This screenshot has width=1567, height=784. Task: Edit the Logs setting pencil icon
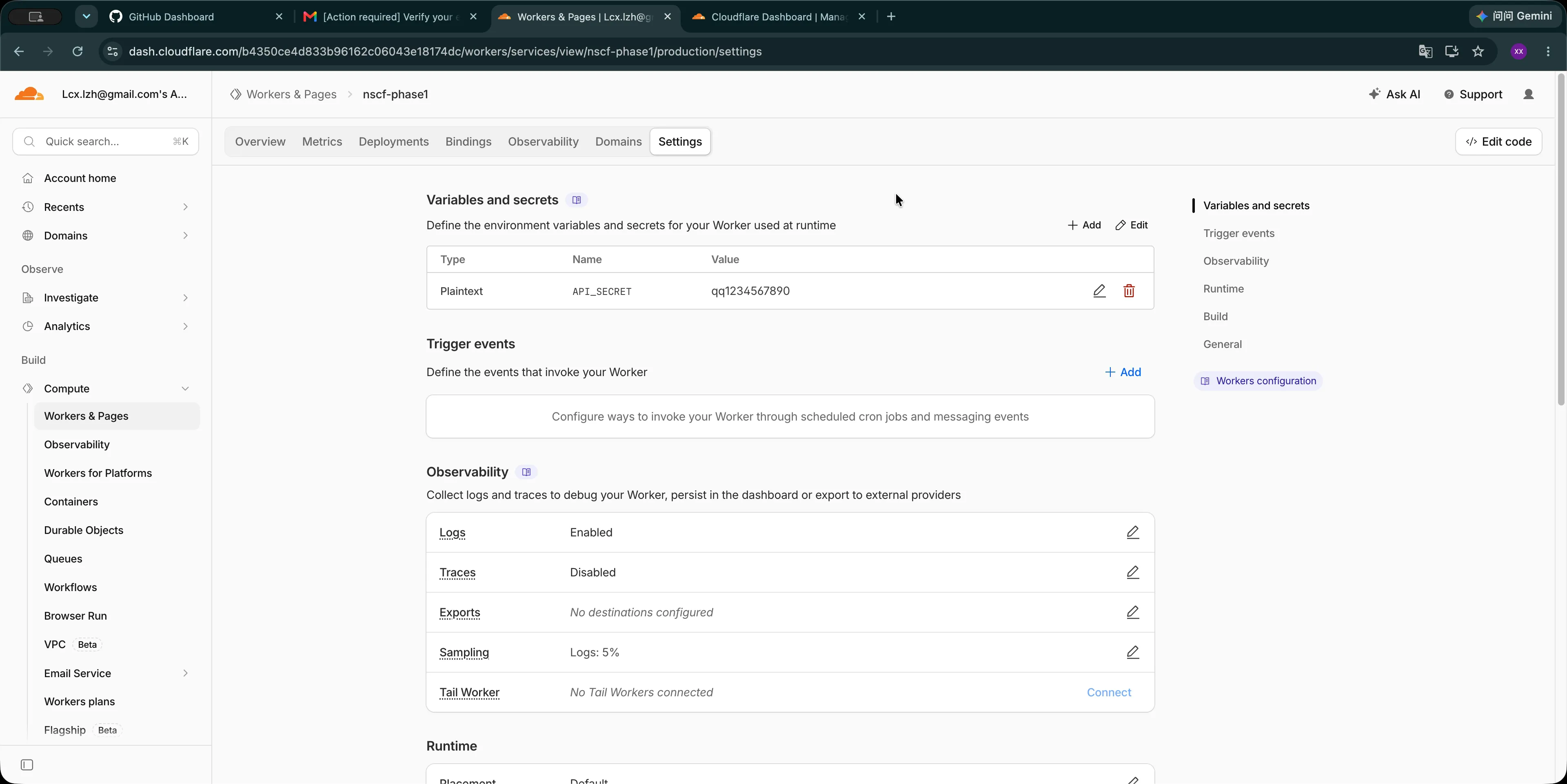point(1133,532)
